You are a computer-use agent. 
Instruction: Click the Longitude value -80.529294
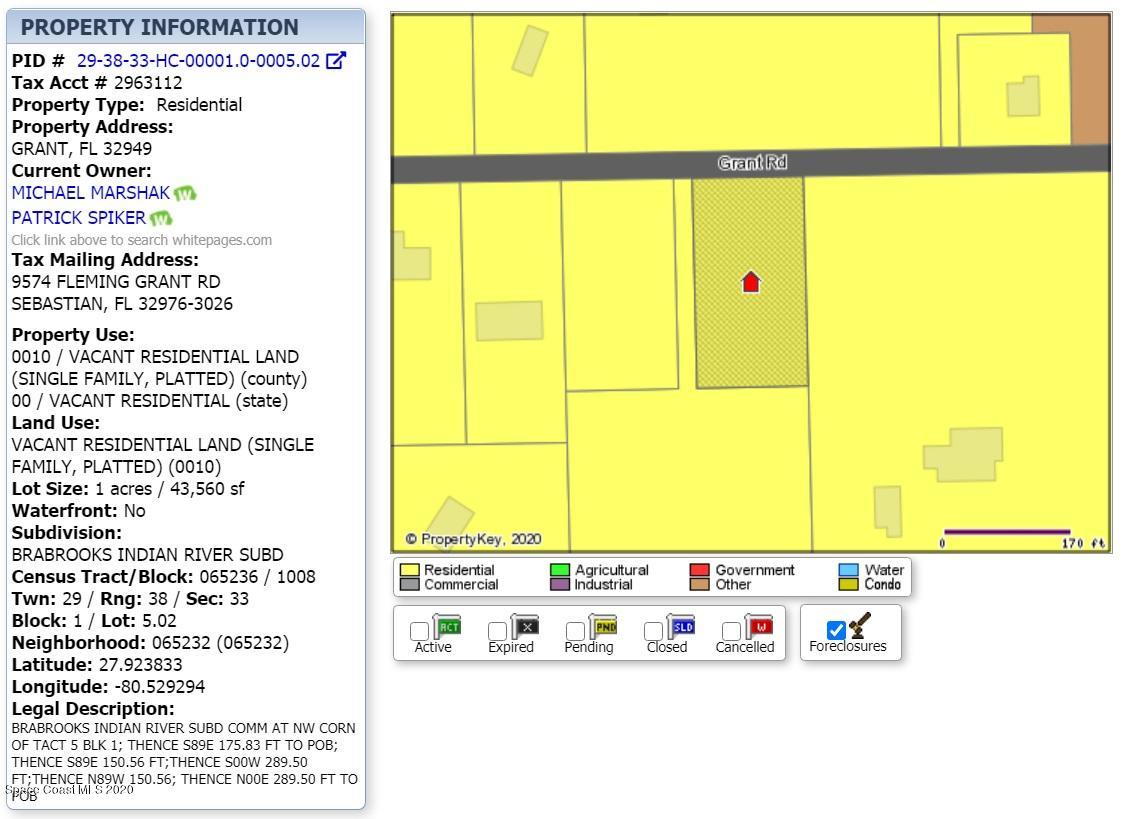tap(159, 687)
